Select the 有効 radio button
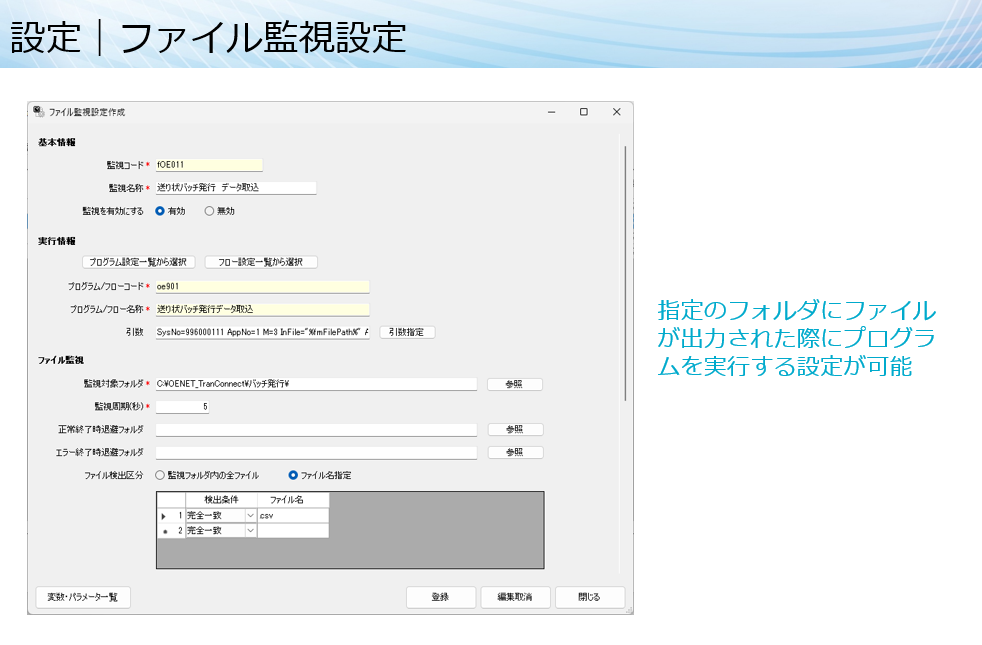 [x=159, y=211]
